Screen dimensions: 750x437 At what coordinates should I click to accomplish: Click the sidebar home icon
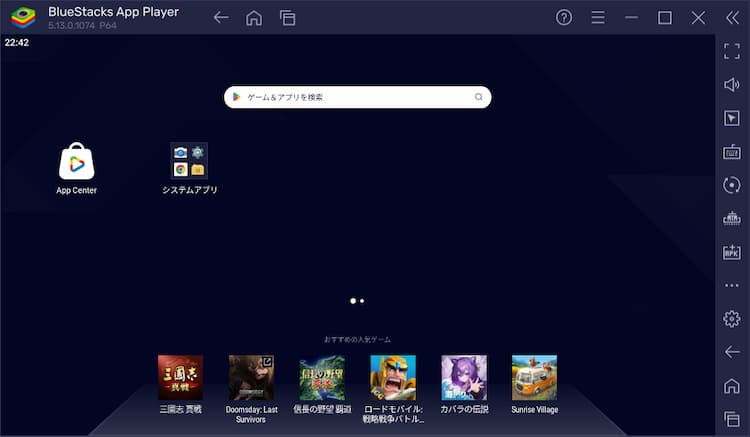click(732, 385)
